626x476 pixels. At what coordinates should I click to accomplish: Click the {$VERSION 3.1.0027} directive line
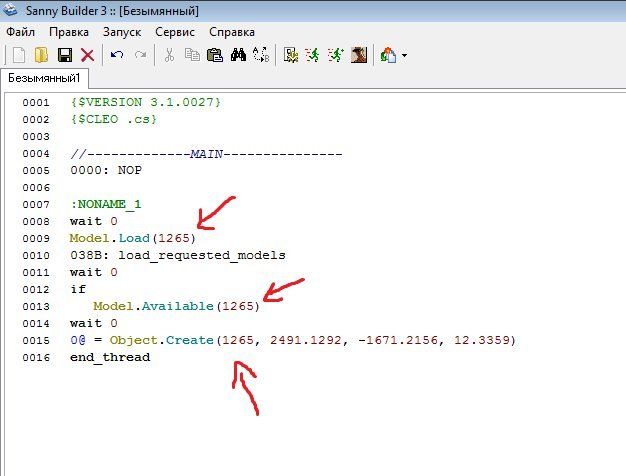pyautogui.click(x=146, y=102)
